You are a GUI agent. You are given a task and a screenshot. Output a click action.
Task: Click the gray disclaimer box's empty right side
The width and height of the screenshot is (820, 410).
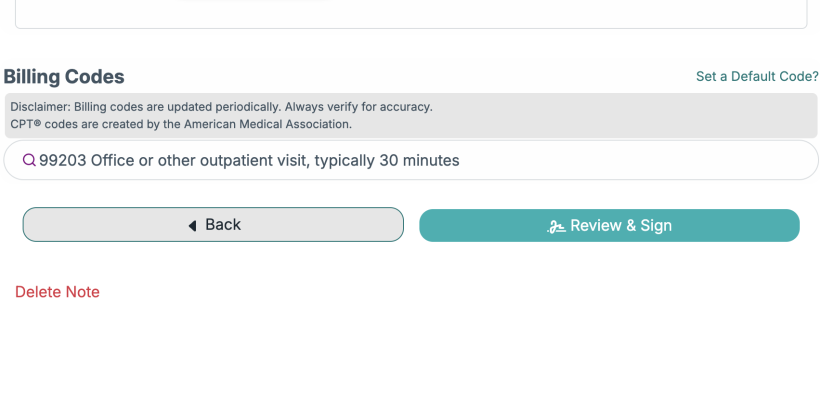tap(650, 115)
